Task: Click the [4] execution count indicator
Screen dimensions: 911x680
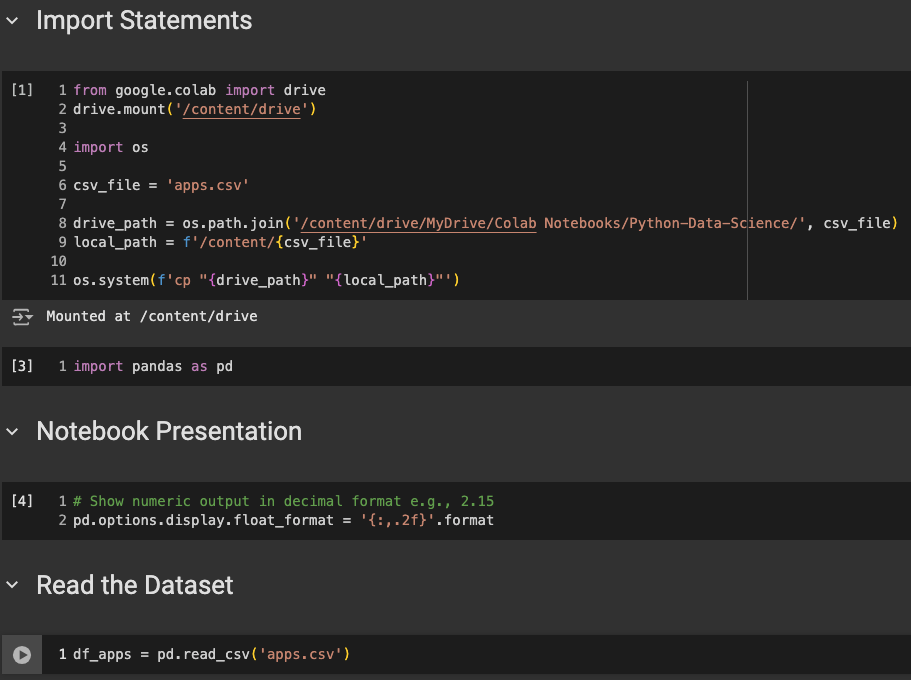Action: (x=22, y=501)
